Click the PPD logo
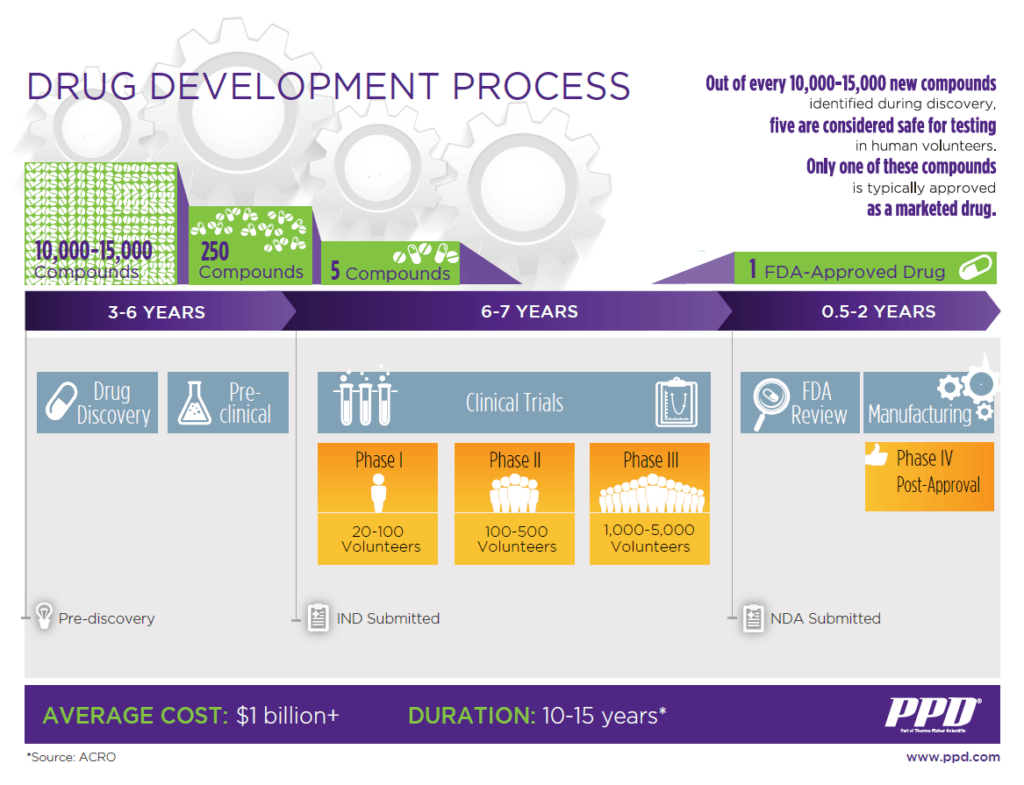The image size is (1024, 785). point(932,713)
